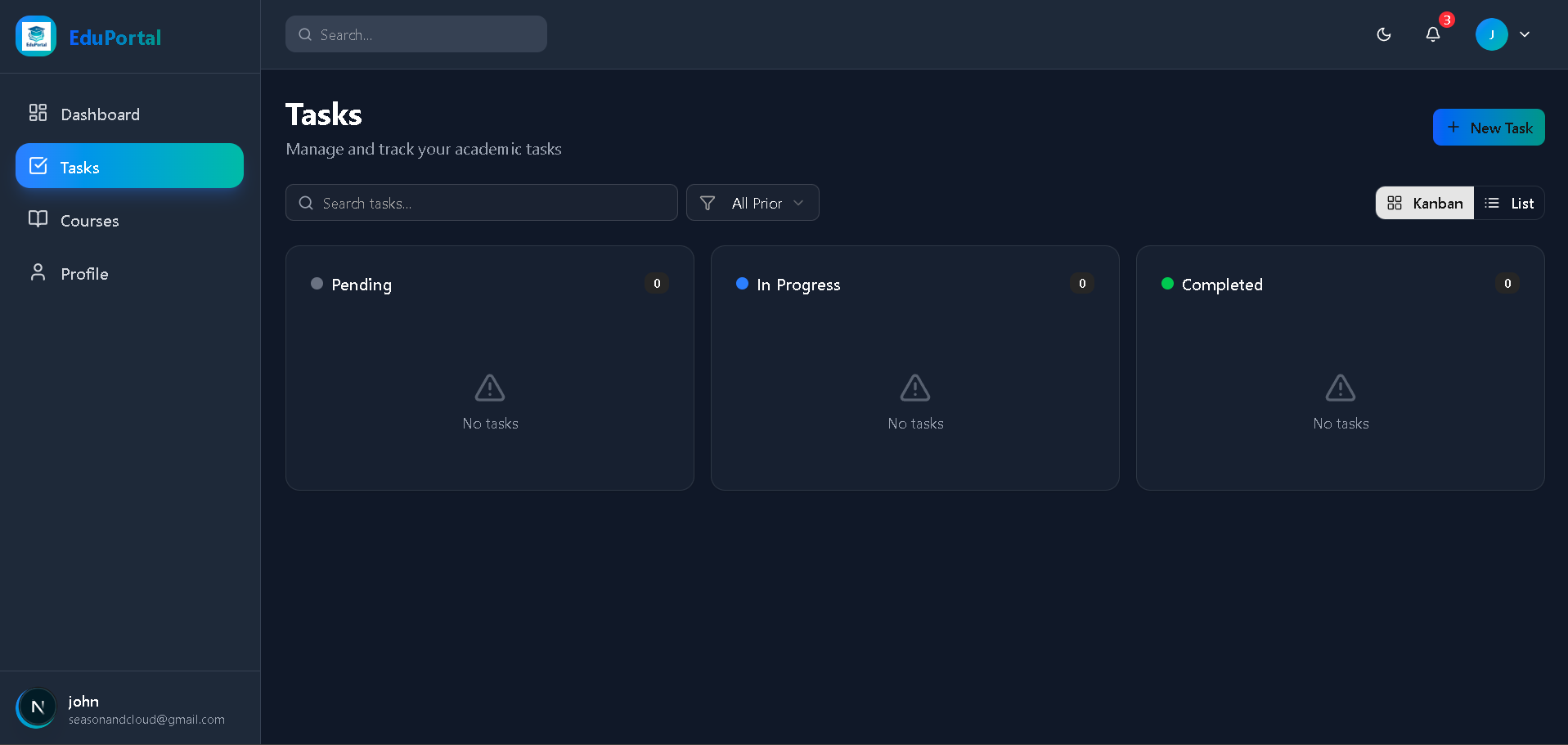Click the EduPortal logo icon
This screenshot has height=745, width=1568.
tap(36, 37)
